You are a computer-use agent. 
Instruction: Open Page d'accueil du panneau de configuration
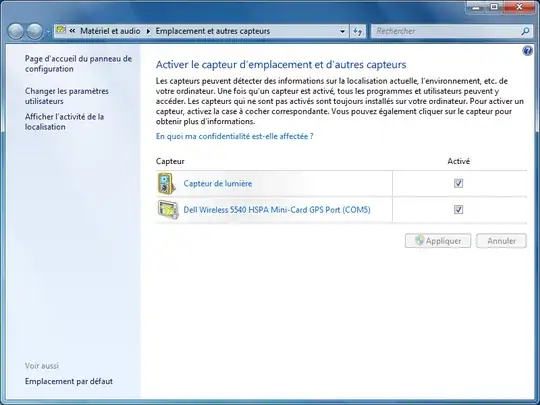click(78, 64)
